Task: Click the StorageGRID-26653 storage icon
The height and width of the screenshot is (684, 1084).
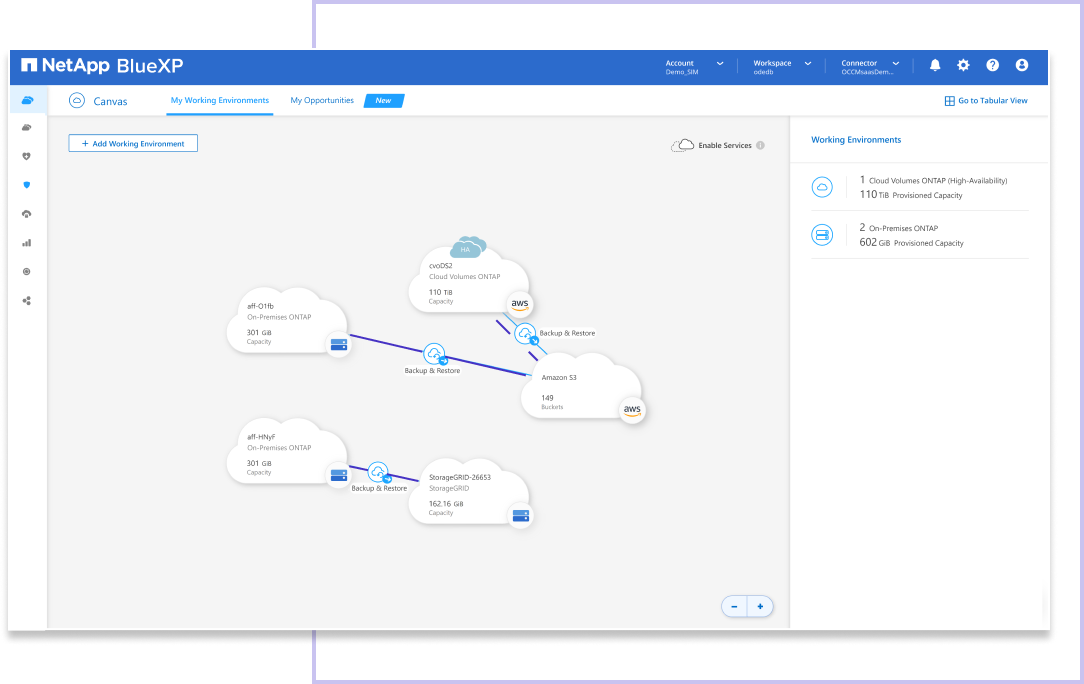Action: 520,516
